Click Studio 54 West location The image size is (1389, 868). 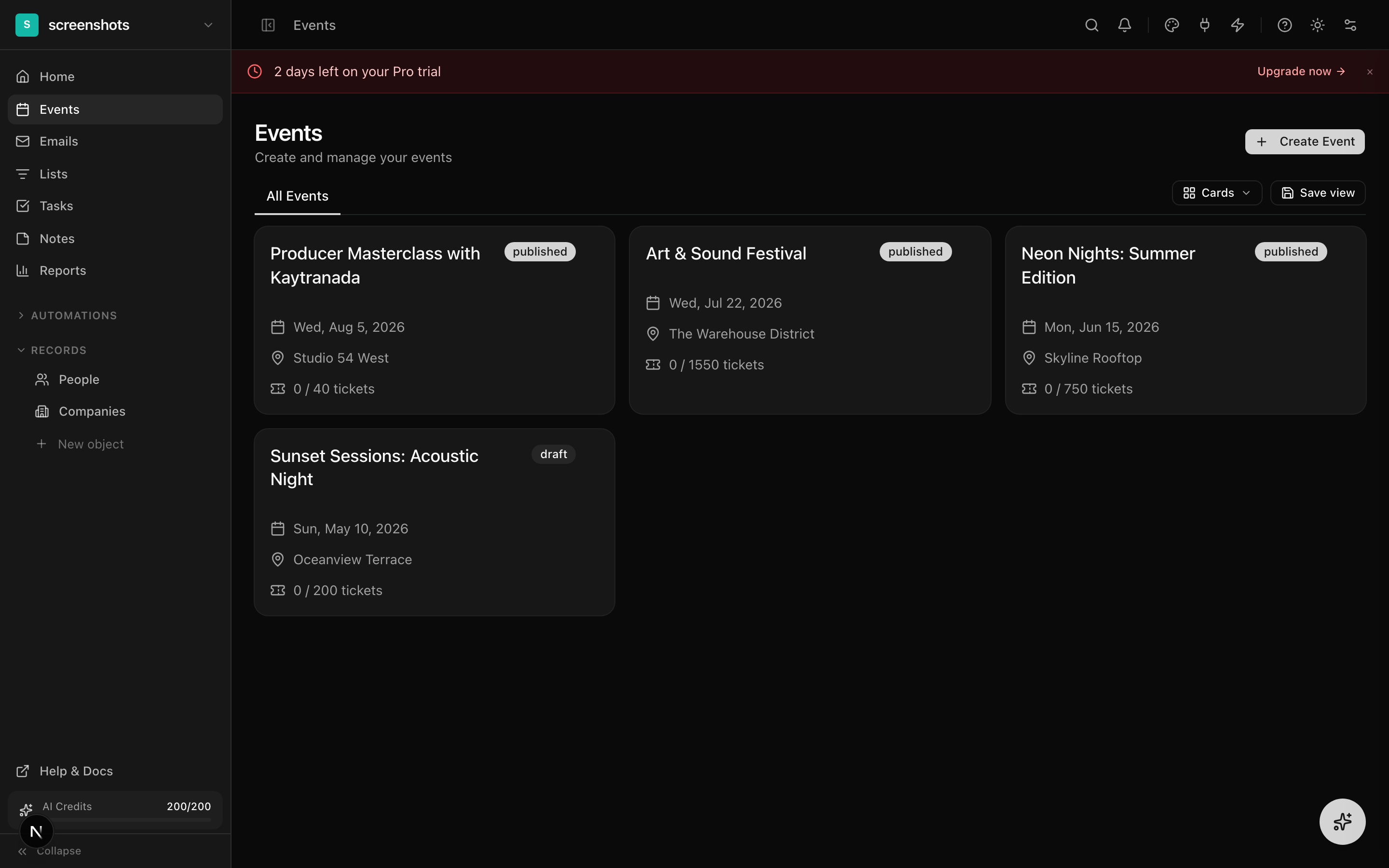pos(341,358)
